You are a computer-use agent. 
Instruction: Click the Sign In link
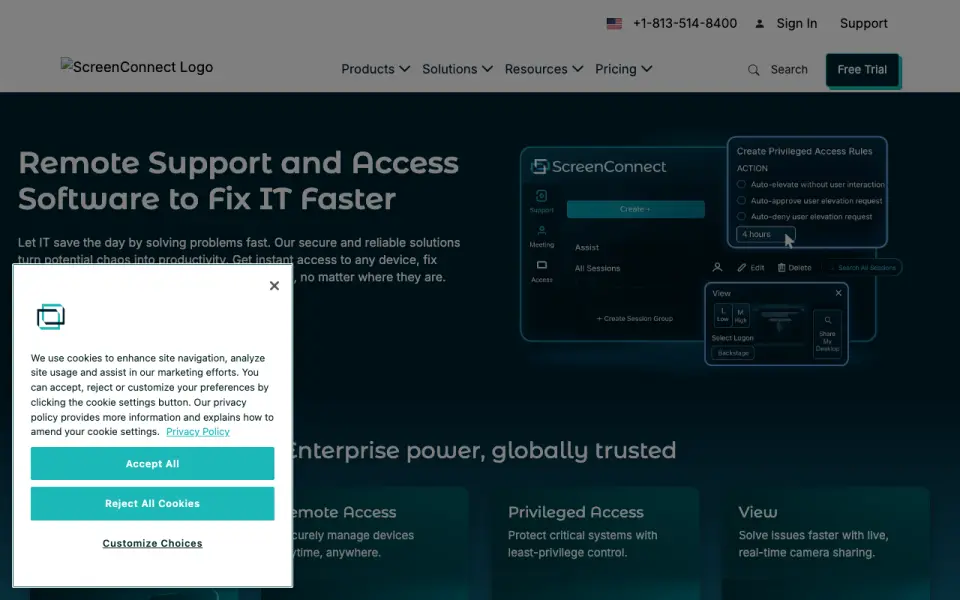point(797,23)
